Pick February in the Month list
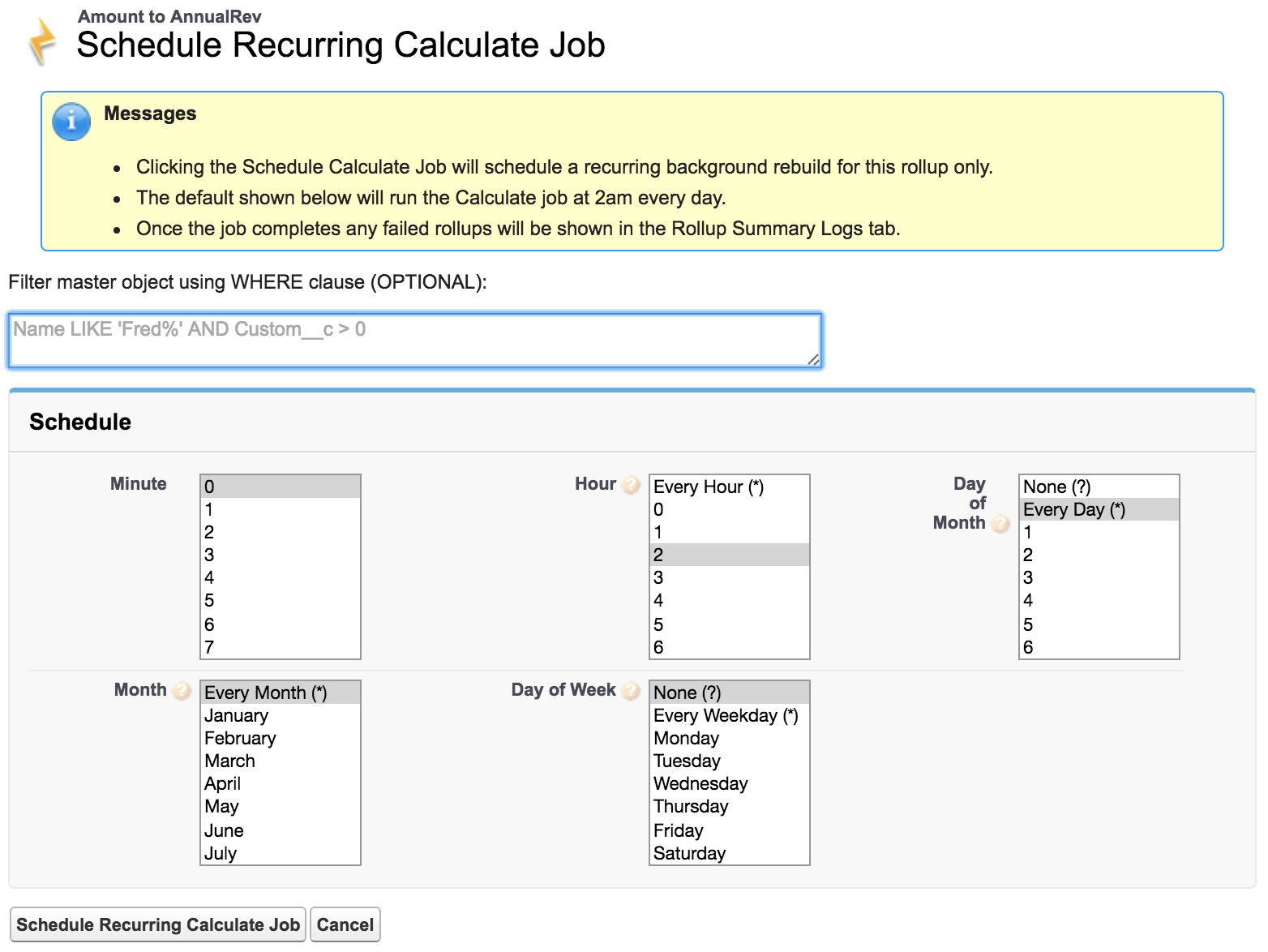The height and width of the screenshot is (952, 1268). [280, 739]
